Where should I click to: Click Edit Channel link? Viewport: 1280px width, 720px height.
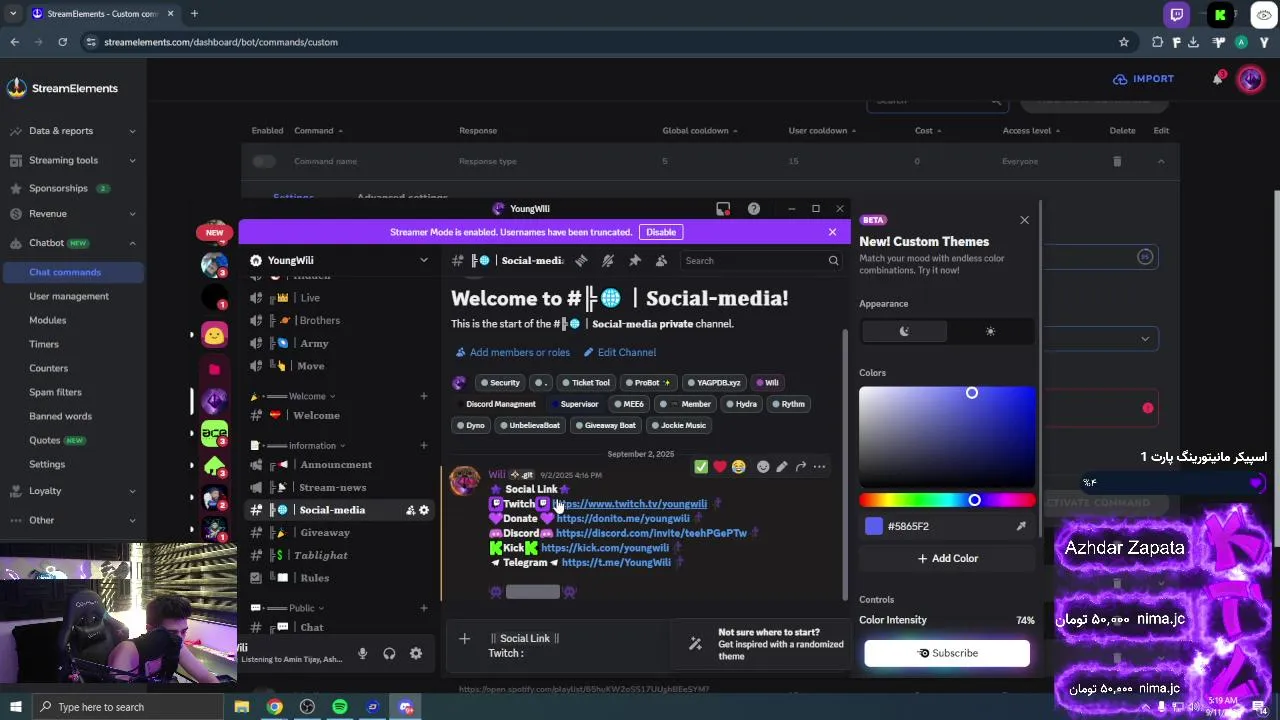pyautogui.click(x=619, y=352)
